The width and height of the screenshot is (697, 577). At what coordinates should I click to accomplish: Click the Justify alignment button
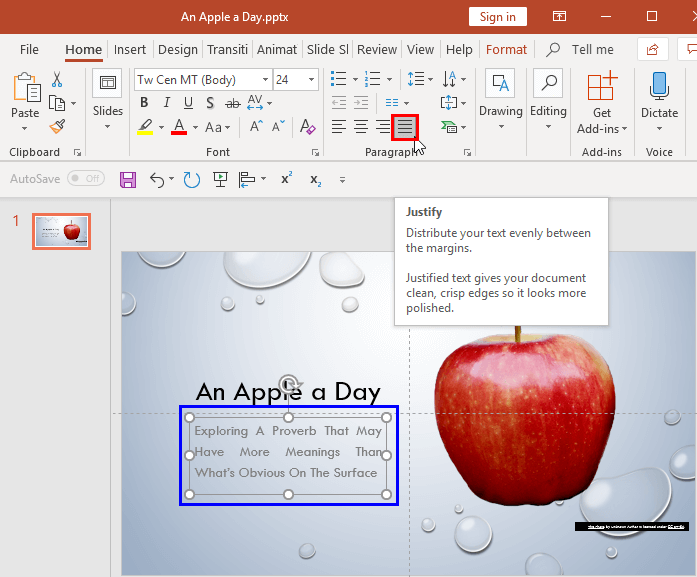[405, 127]
